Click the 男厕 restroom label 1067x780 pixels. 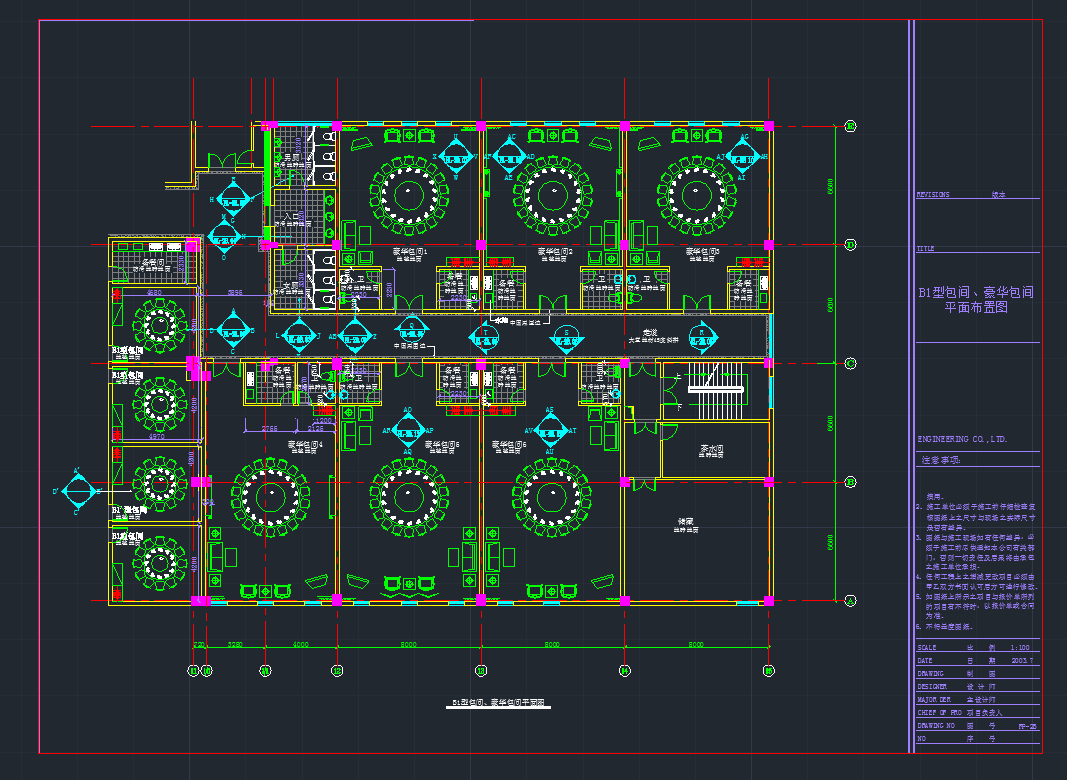click(291, 158)
